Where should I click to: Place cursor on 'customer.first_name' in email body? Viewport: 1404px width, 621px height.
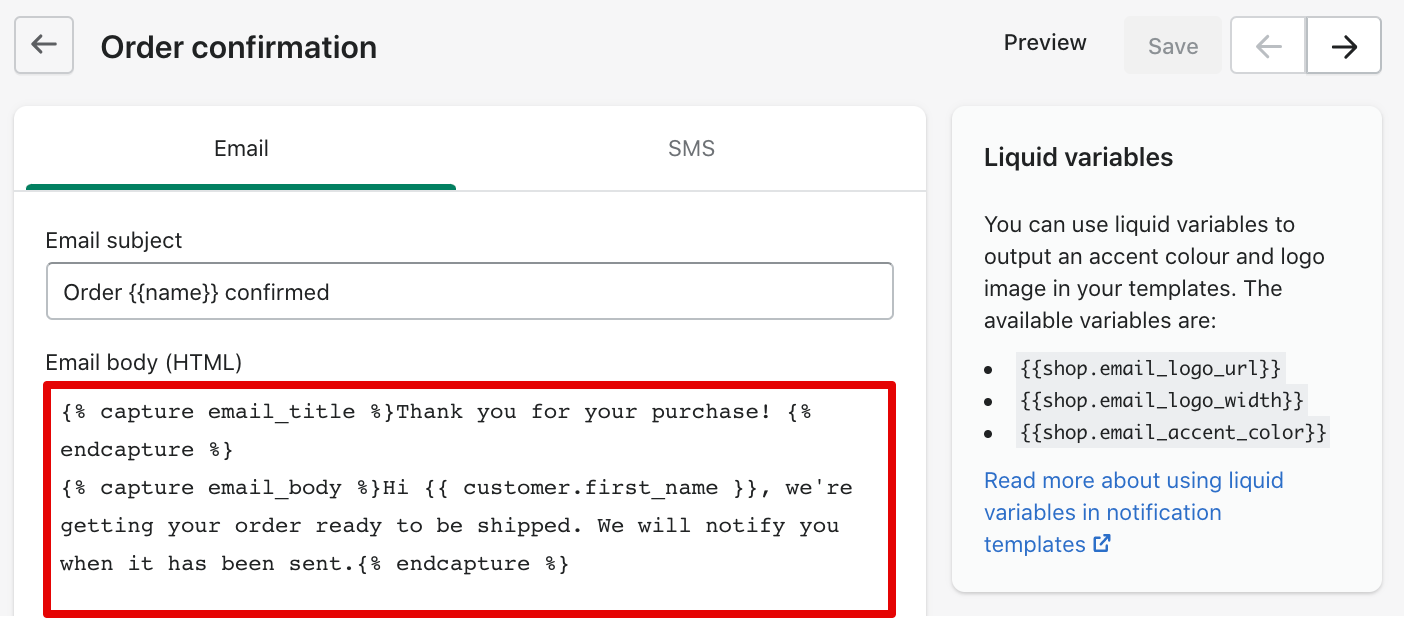point(591,488)
